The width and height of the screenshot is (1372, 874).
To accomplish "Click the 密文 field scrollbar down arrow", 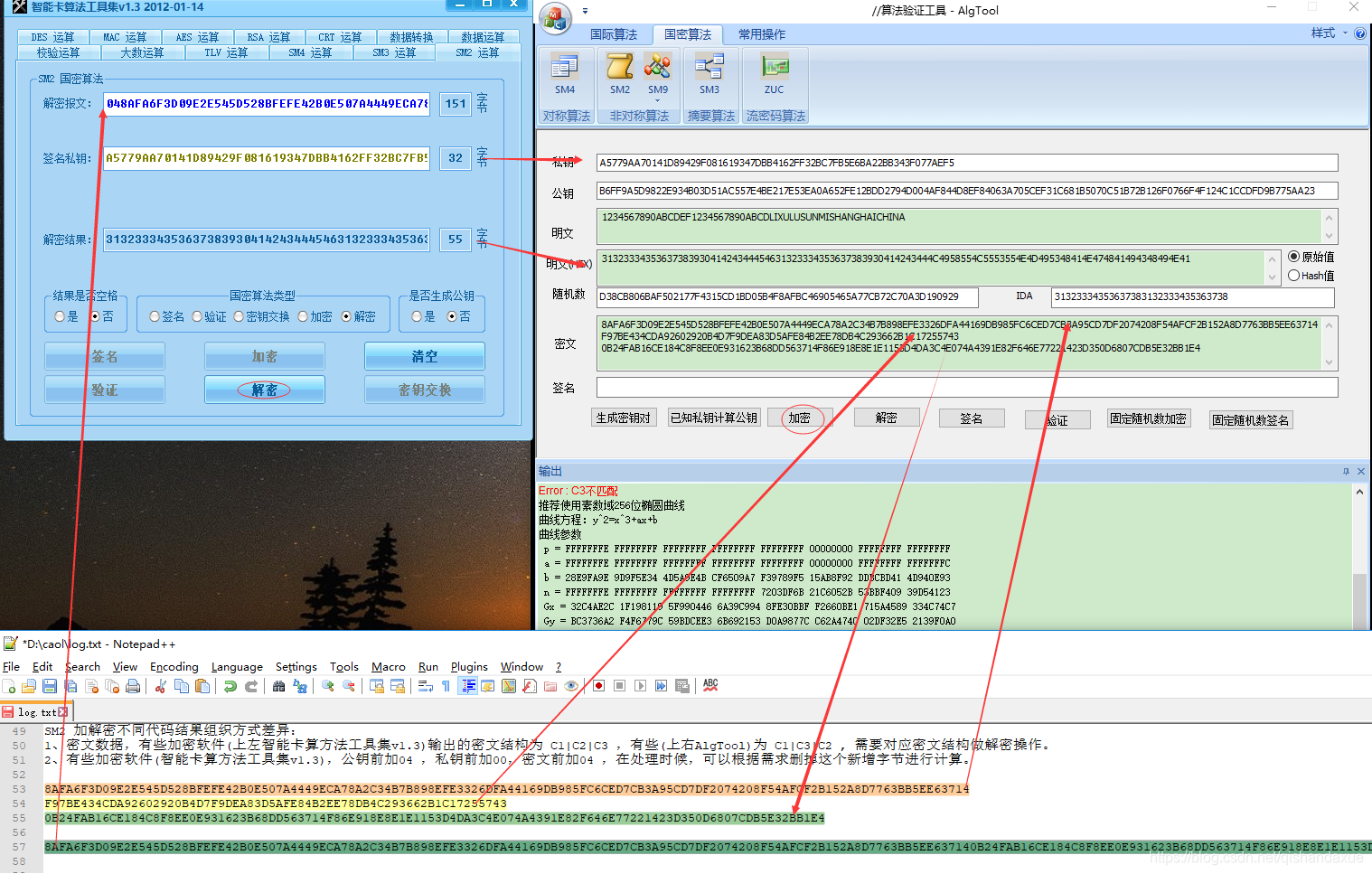I will (1329, 362).
